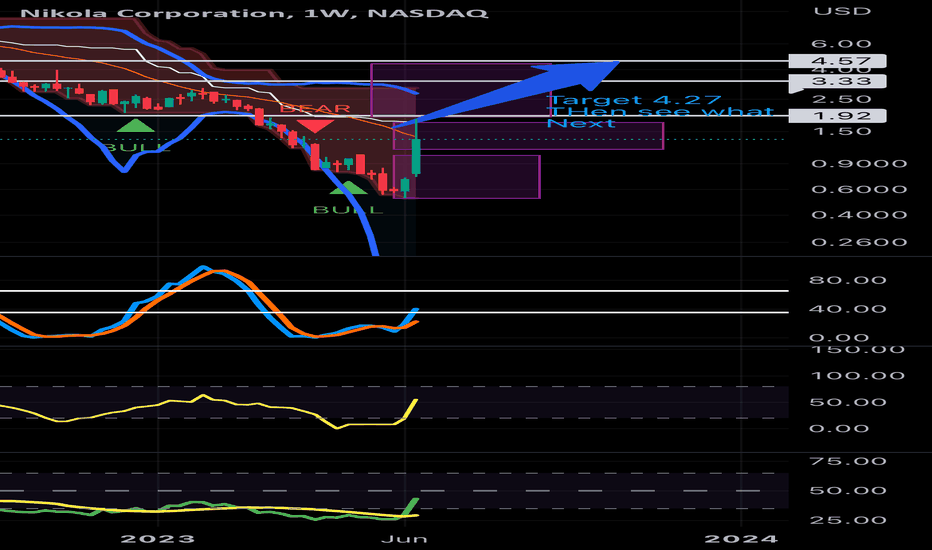Click the red bear down-triangle marker
Viewport: 932px width, 550px height.
[x=315, y=126]
